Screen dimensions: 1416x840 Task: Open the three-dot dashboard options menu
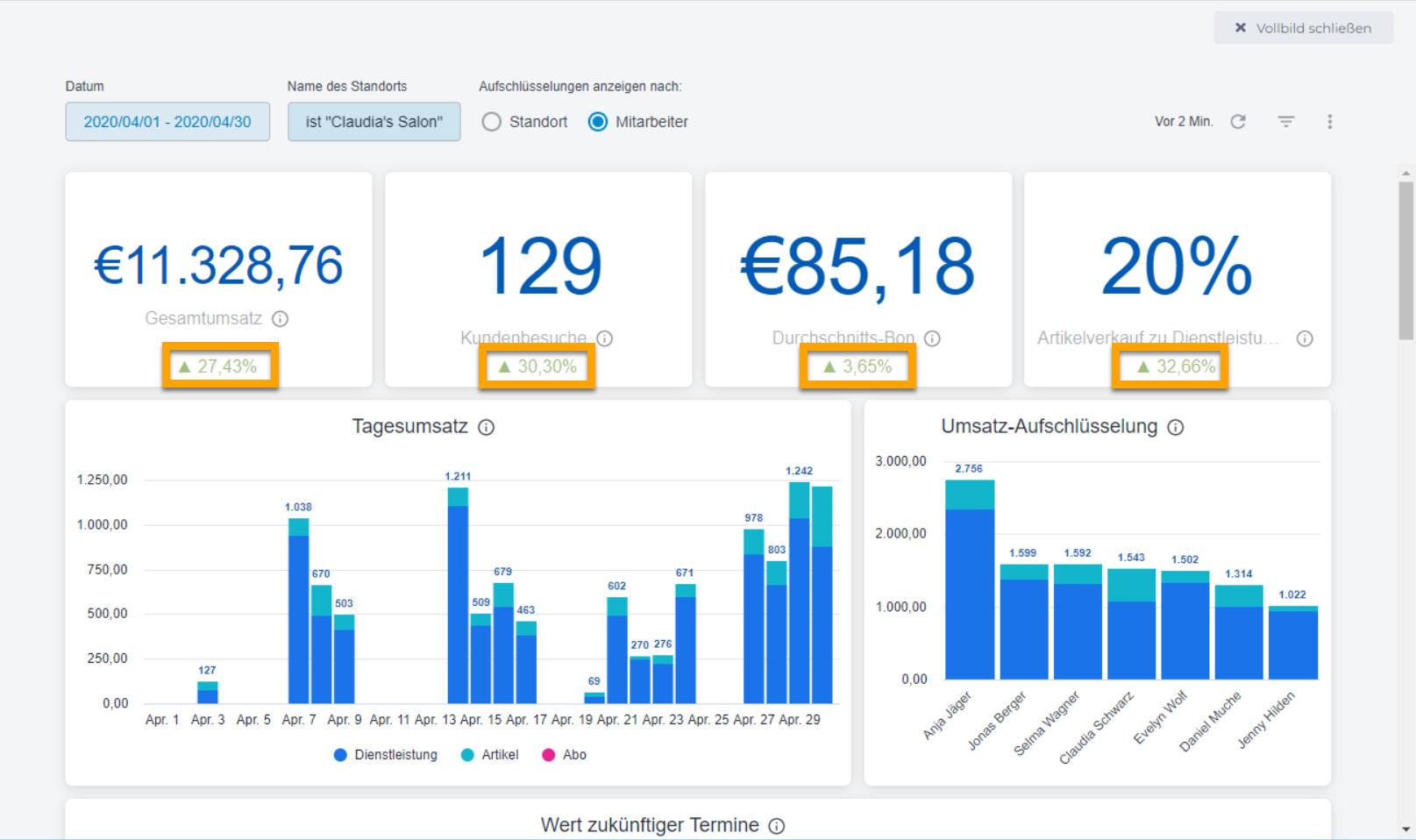pos(1330,122)
